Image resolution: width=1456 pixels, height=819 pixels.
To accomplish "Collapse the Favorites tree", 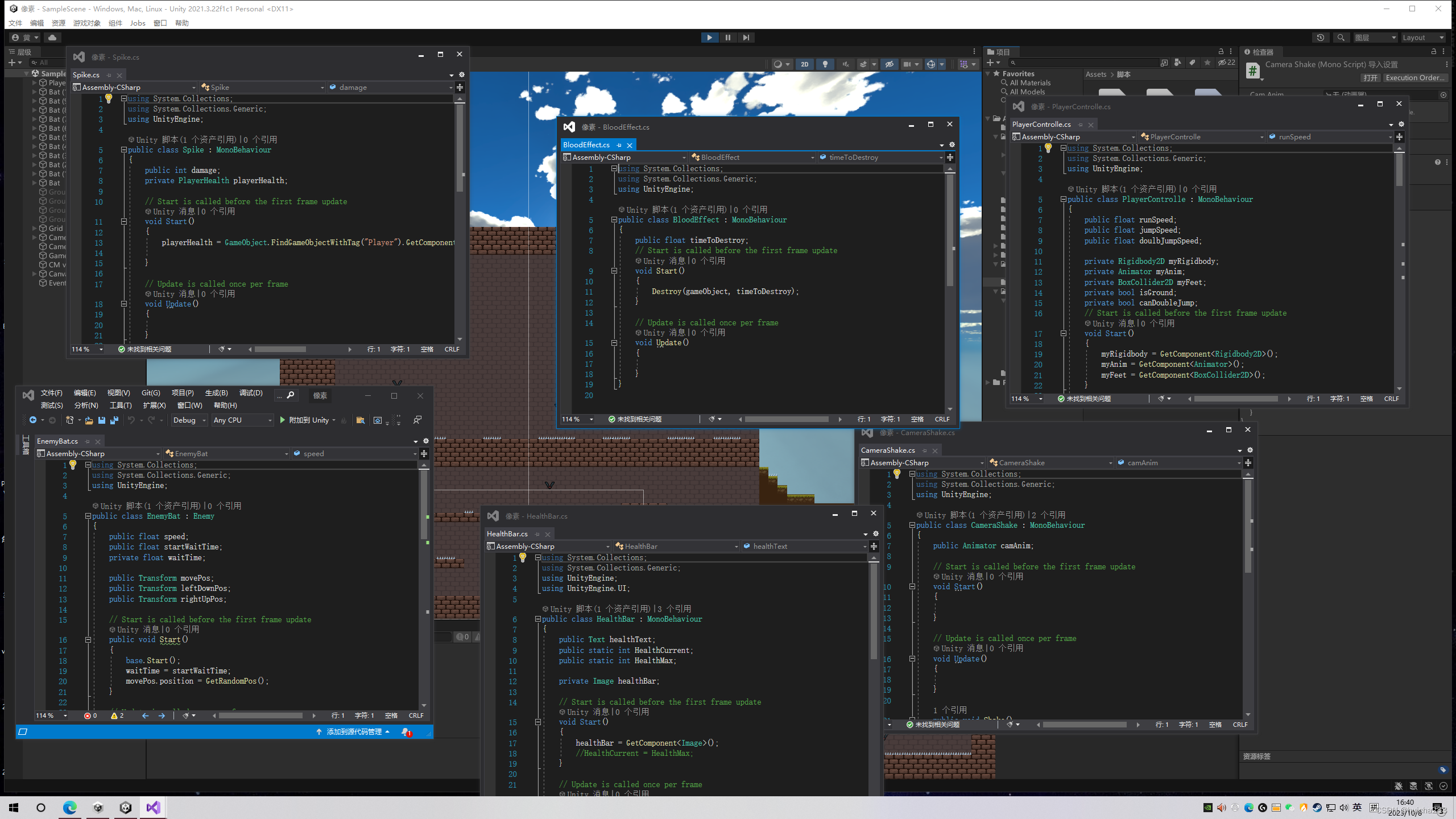I will pos(988,73).
